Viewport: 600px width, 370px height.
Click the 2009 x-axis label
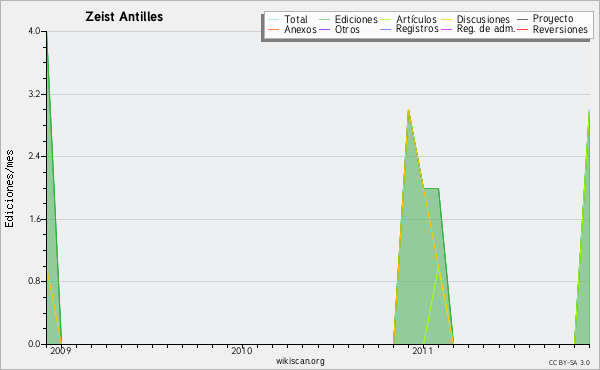coord(60,351)
